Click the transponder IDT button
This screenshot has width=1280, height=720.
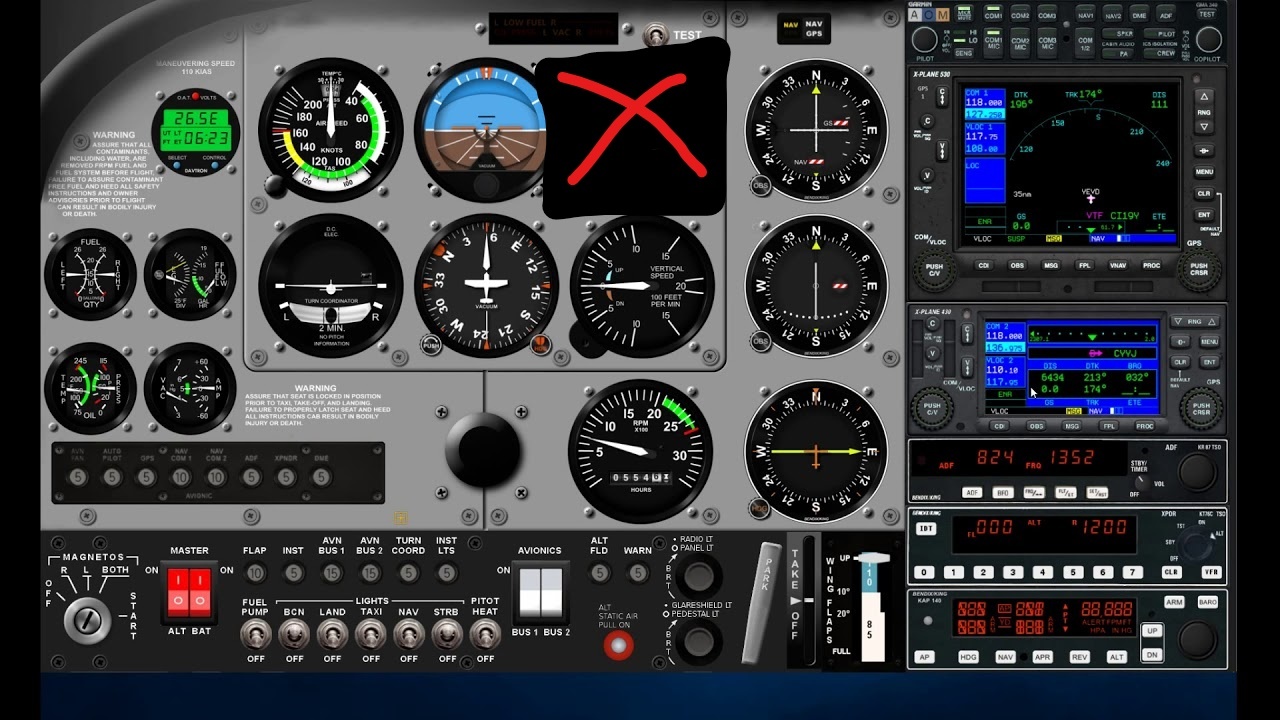(926, 528)
